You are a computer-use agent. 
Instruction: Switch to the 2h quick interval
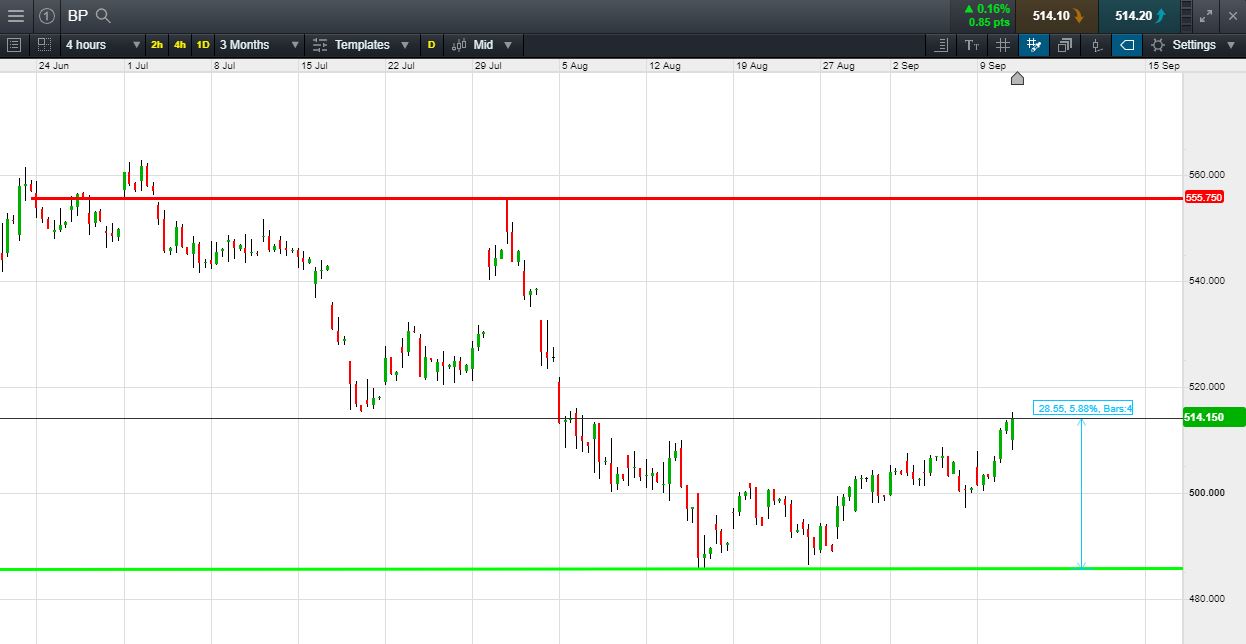157,45
